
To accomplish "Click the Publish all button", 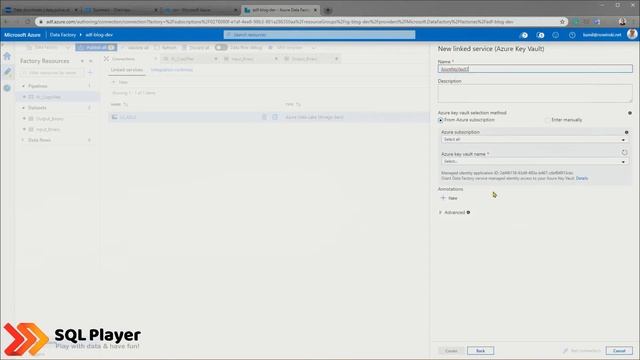I will (x=96, y=47).
